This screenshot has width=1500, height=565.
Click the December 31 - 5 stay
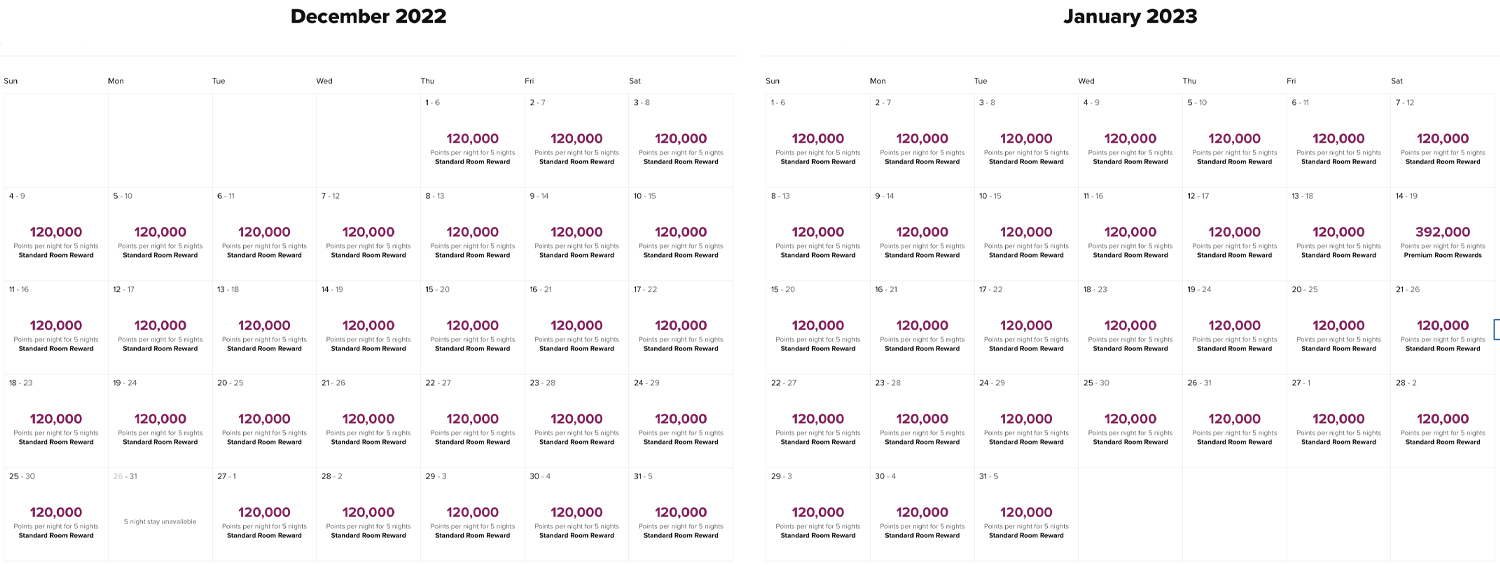point(680,514)
